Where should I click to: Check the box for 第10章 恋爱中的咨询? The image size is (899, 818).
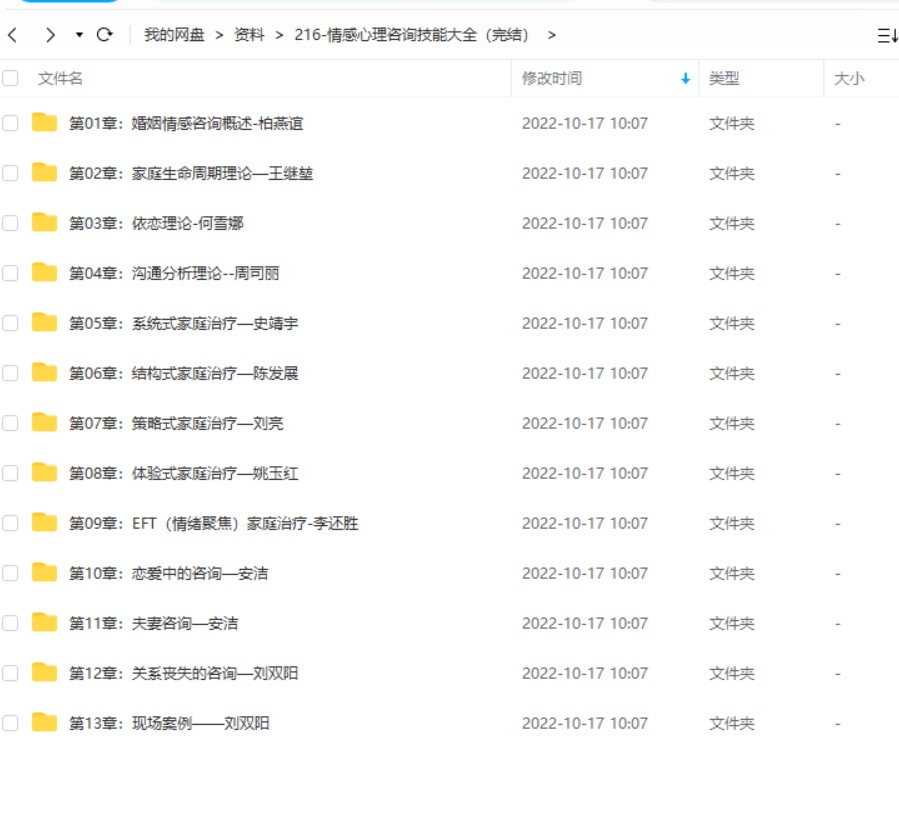click(x=10, y=573)
